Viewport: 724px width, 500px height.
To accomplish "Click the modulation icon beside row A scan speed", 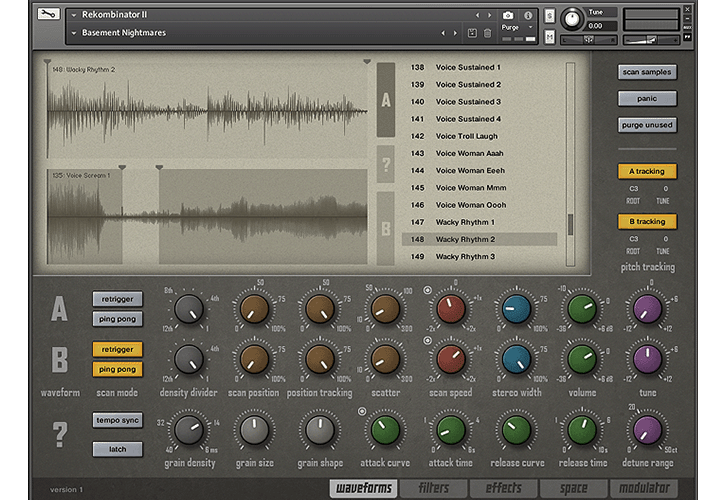I will (x=428, y=290).
